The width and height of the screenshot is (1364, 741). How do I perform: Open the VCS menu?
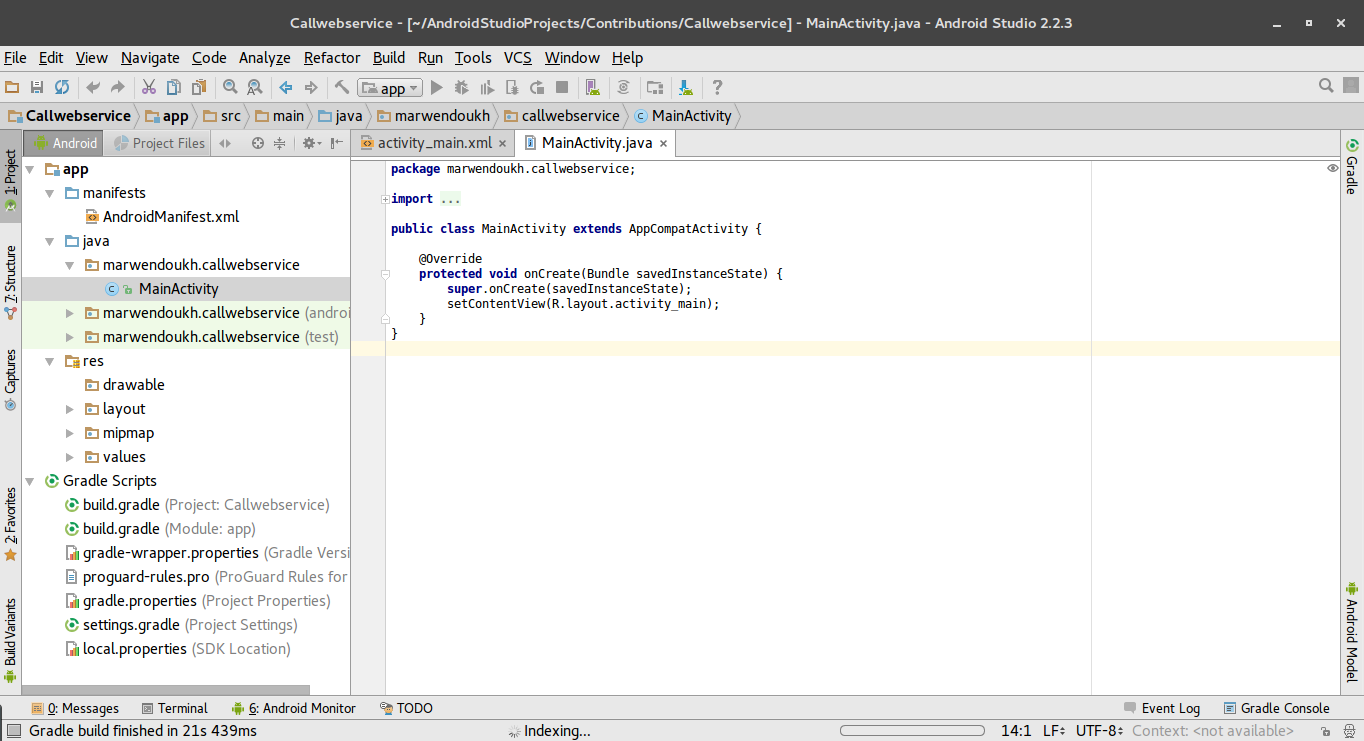point(518,58)
